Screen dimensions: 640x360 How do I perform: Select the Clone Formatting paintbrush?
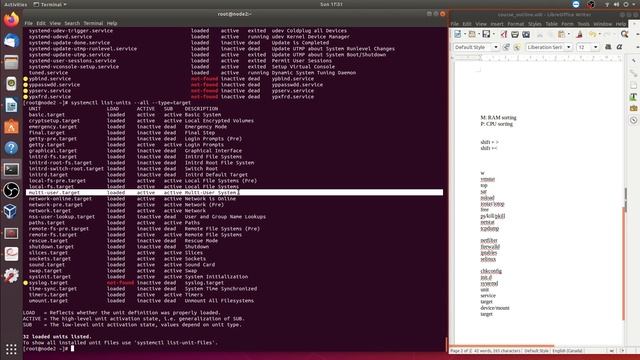click(580, 34)
